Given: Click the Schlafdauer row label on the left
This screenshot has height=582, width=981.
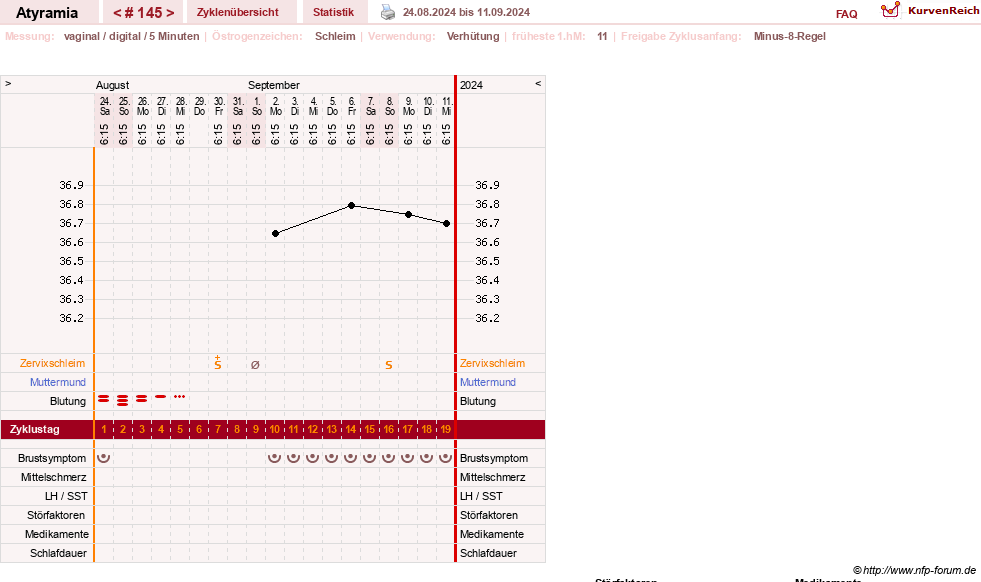Looking at the screenshot, I should 58,553.
